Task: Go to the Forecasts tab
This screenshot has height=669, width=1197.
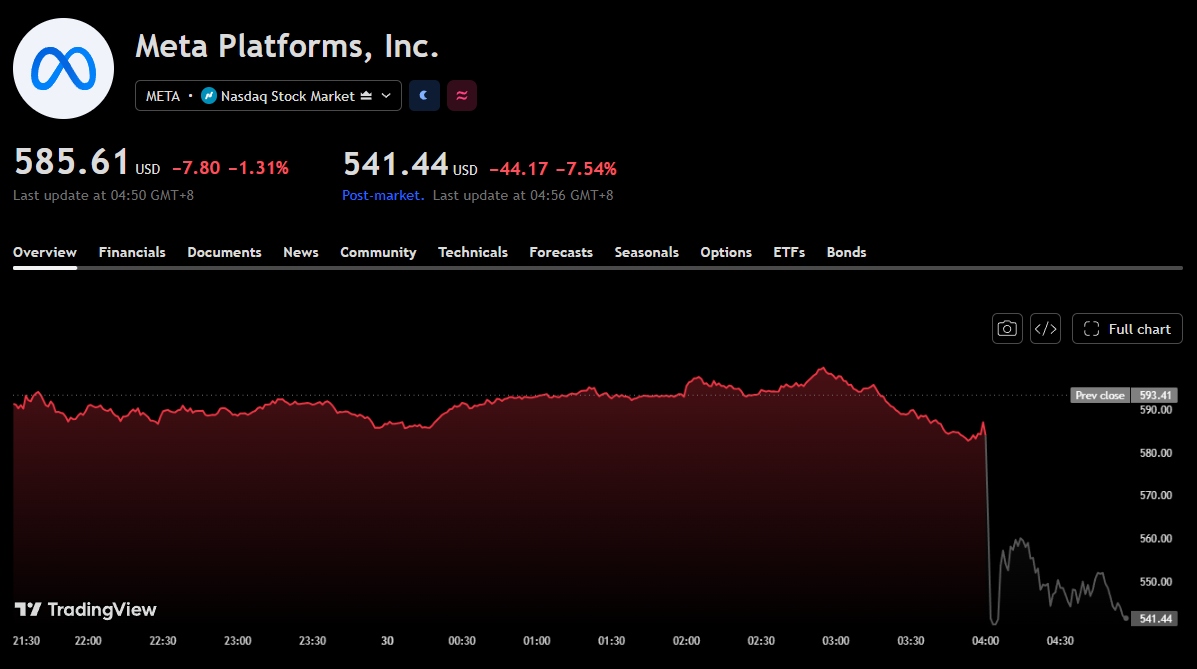Action: pos(561,252)
